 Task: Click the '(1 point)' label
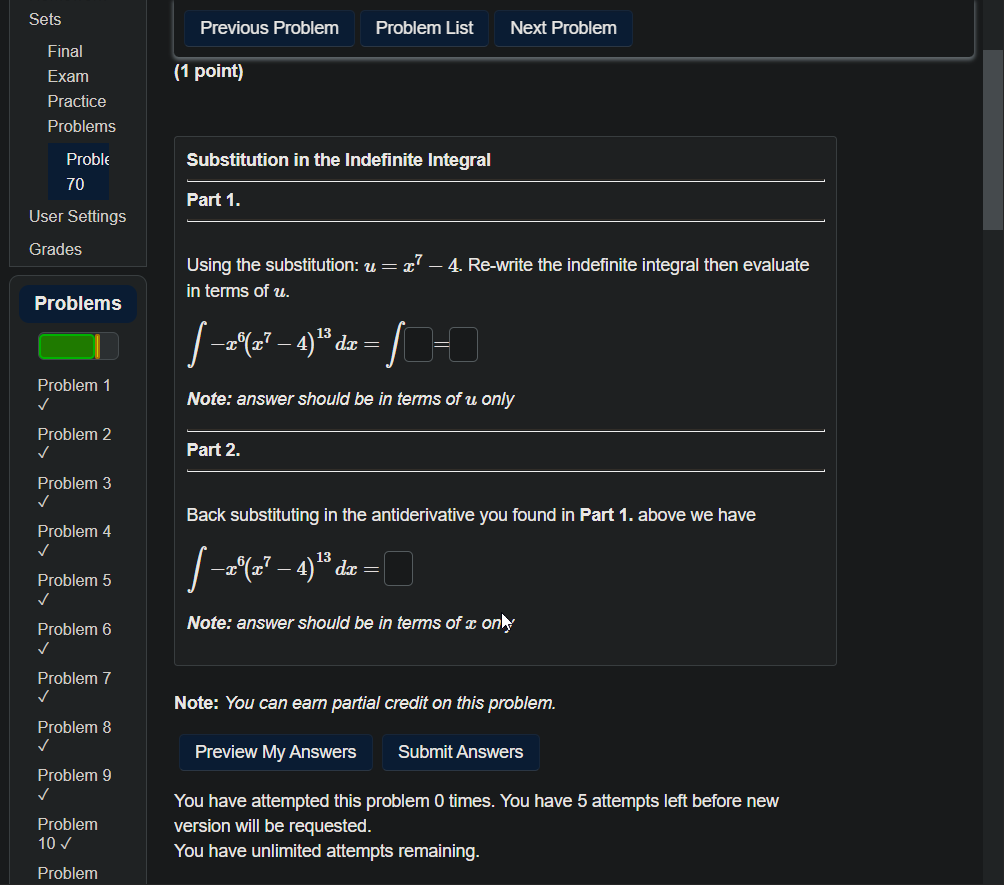[x=209, y=71]
